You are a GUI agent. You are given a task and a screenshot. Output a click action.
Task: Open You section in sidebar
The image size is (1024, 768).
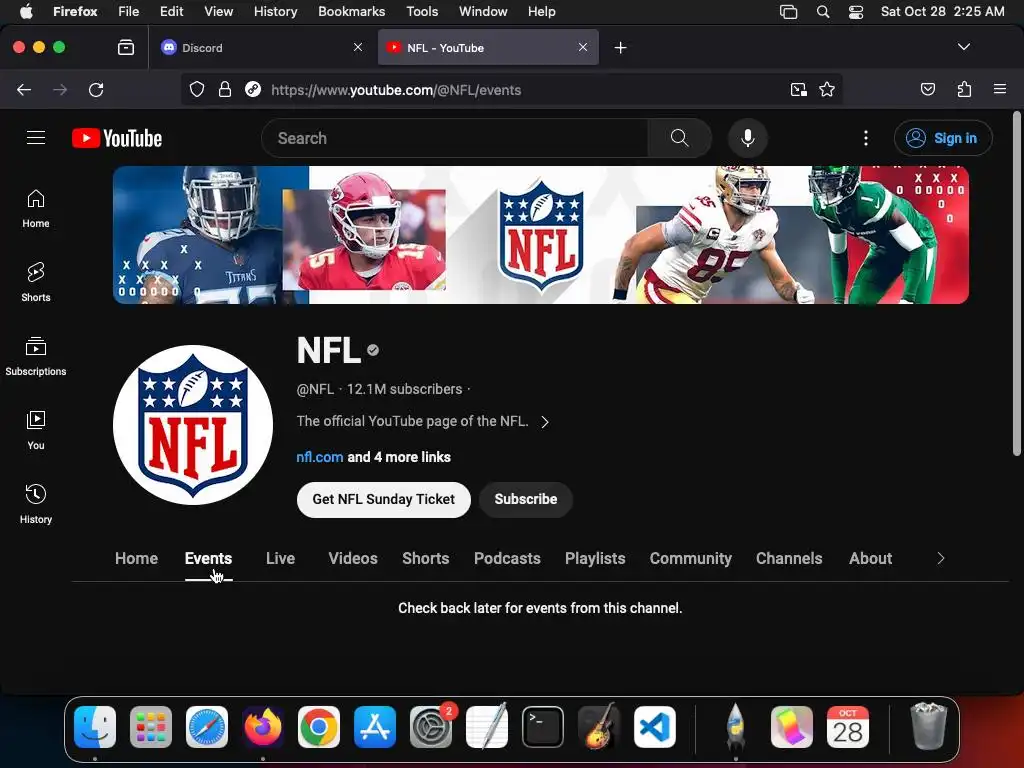pyautogui.click(x=36, y=430)
